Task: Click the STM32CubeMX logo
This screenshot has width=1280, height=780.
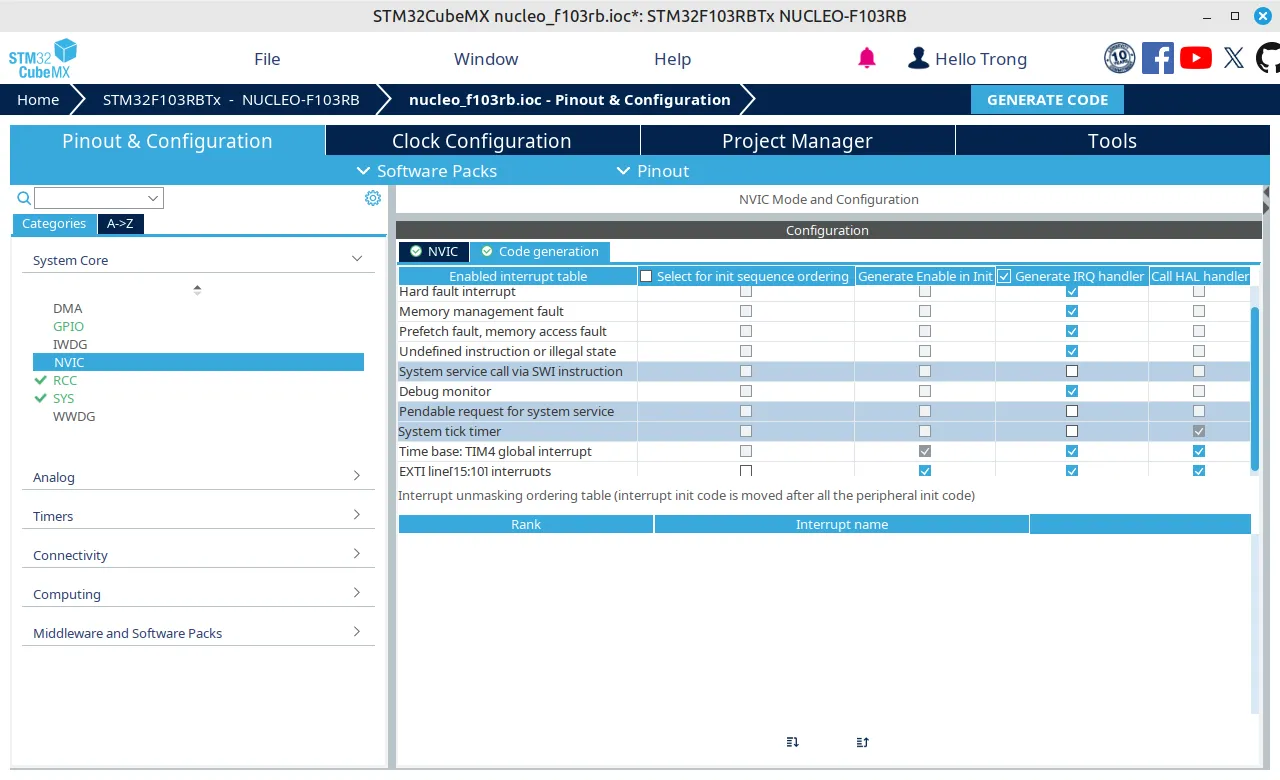Action: 43,59
